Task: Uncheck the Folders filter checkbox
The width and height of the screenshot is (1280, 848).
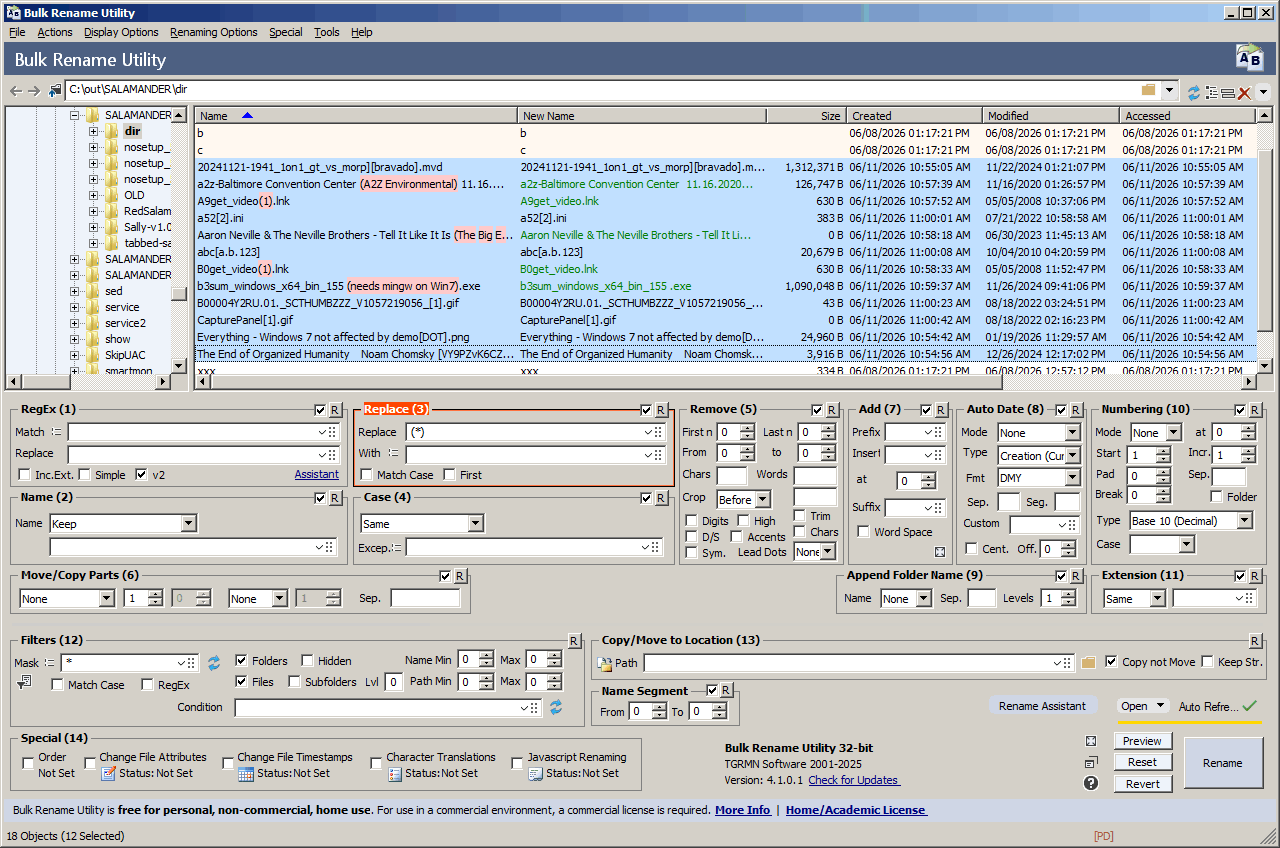Action: point(242,661)
